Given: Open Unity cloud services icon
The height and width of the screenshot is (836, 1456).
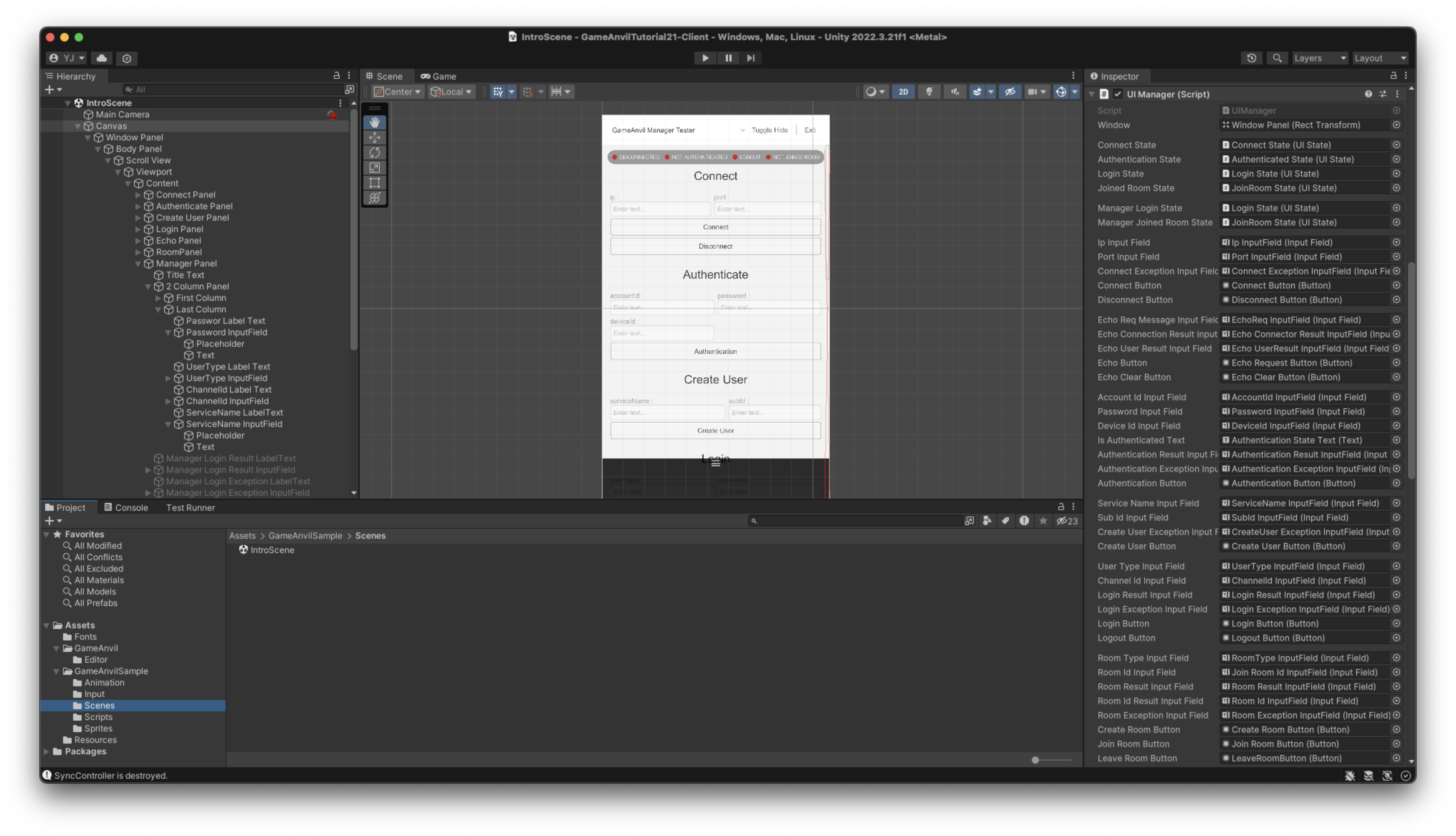Looking at the screenshot, I should pos(102,58).
